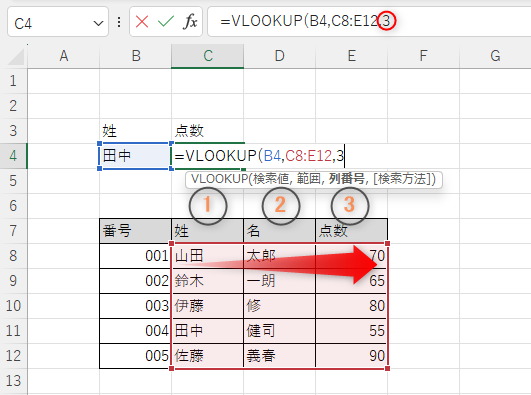Click the 姓 table header in row 7

[x=208, y=231]
